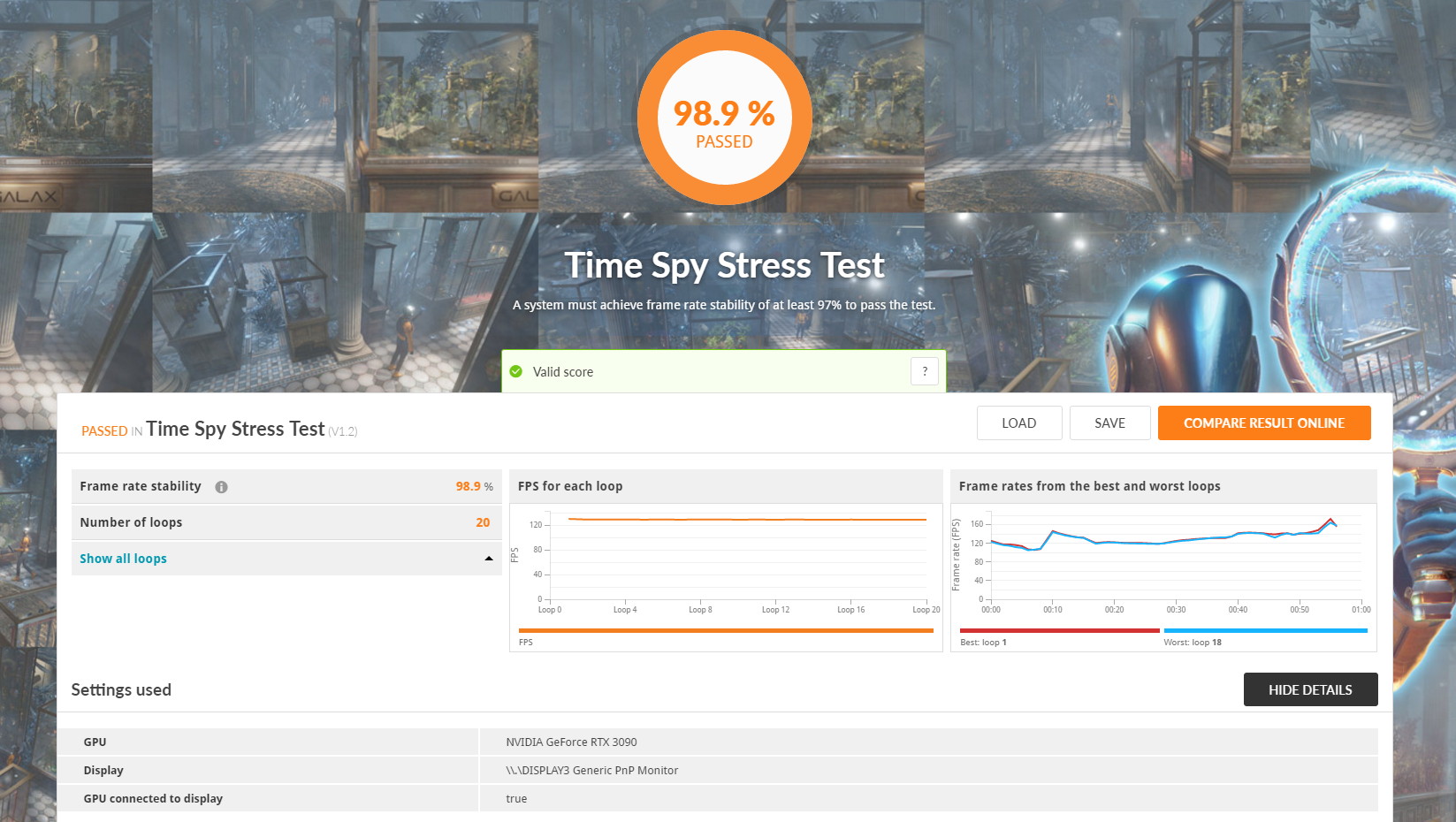
Task: Click the Display row label
Action: pos(103,771)
